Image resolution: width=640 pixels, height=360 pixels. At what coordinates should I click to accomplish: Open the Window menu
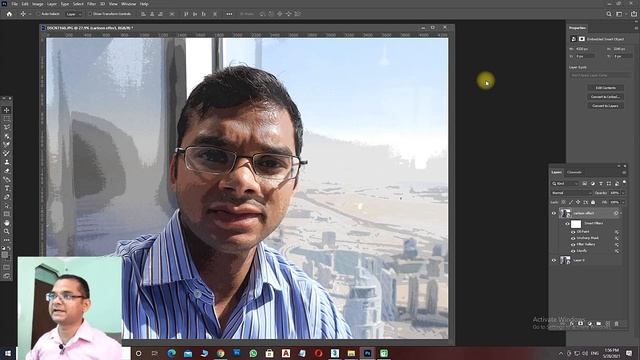[x=129, y=4]
